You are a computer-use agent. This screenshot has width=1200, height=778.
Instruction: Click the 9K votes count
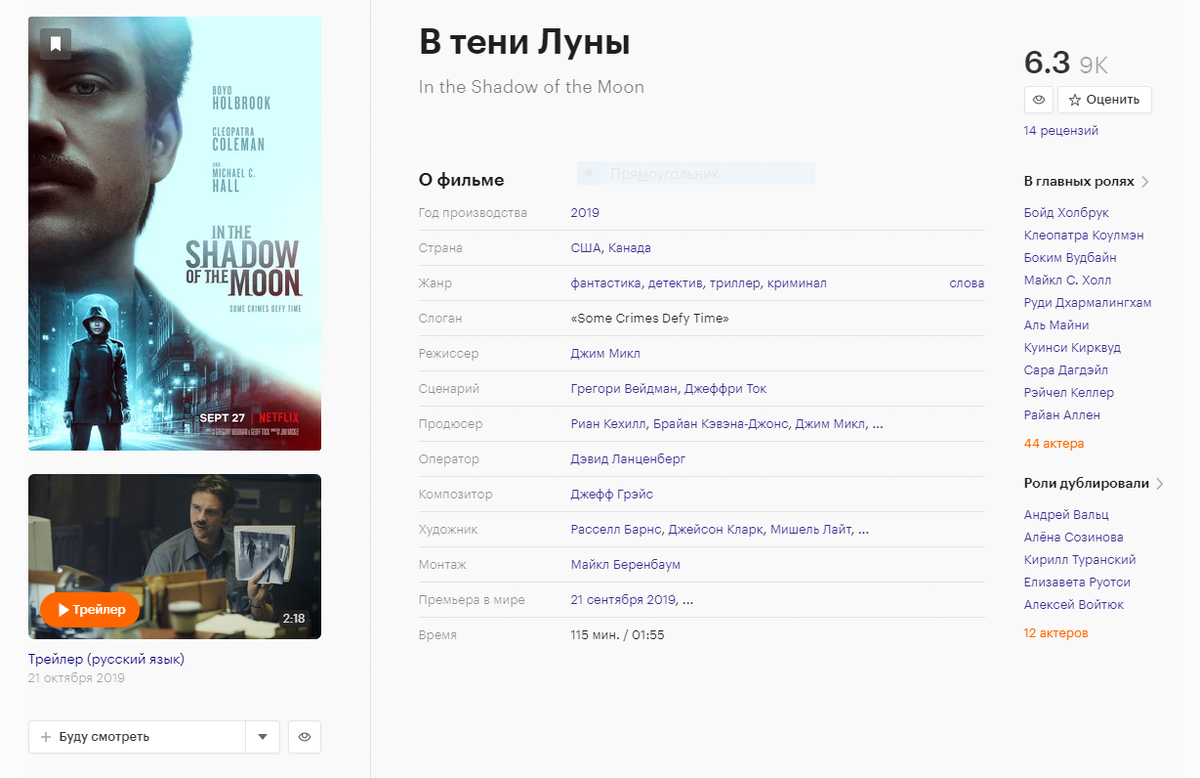[x=1093, y=66]
